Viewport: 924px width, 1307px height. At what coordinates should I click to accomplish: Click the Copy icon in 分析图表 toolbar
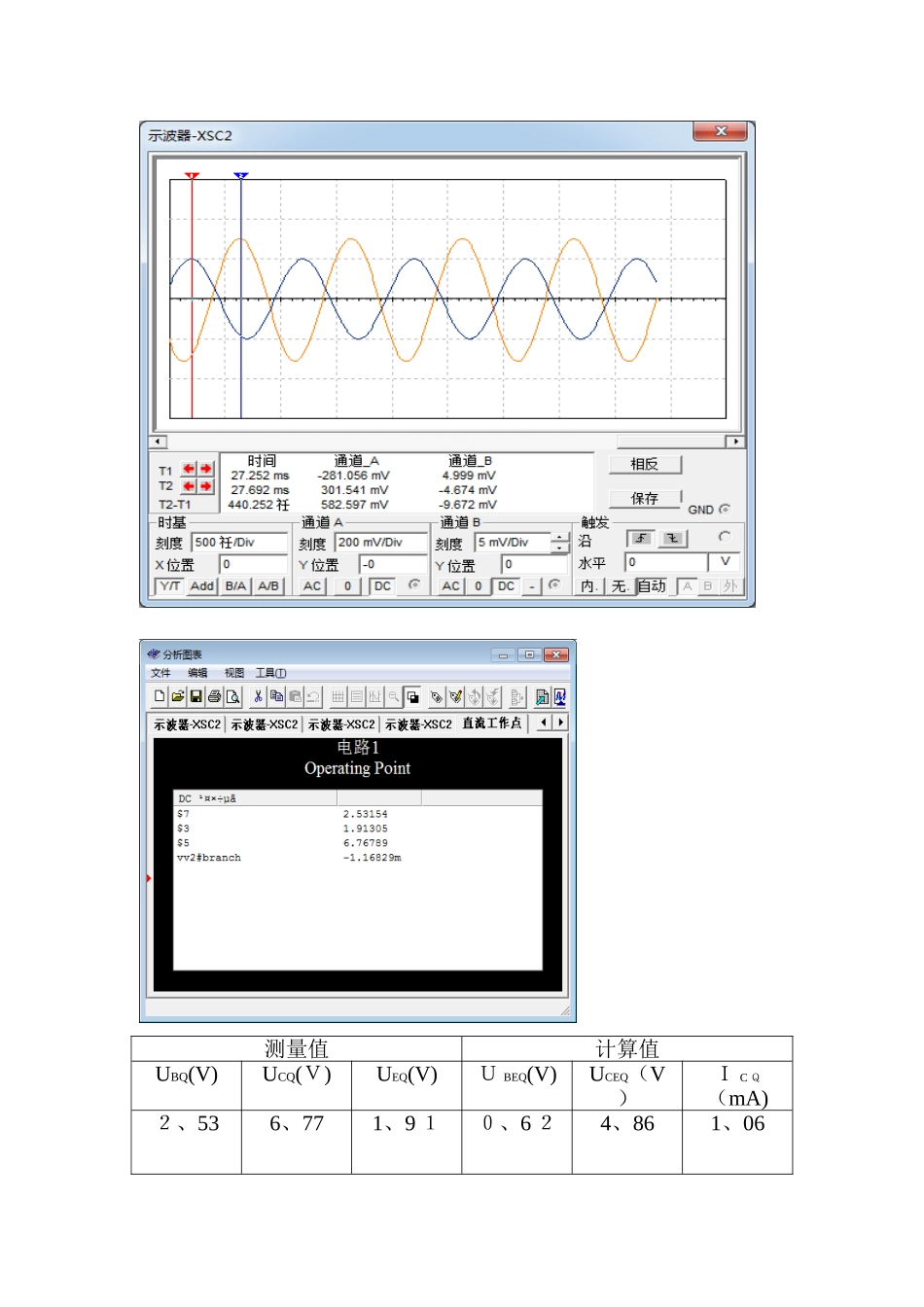pyautogui.click(x=276, y=696)
